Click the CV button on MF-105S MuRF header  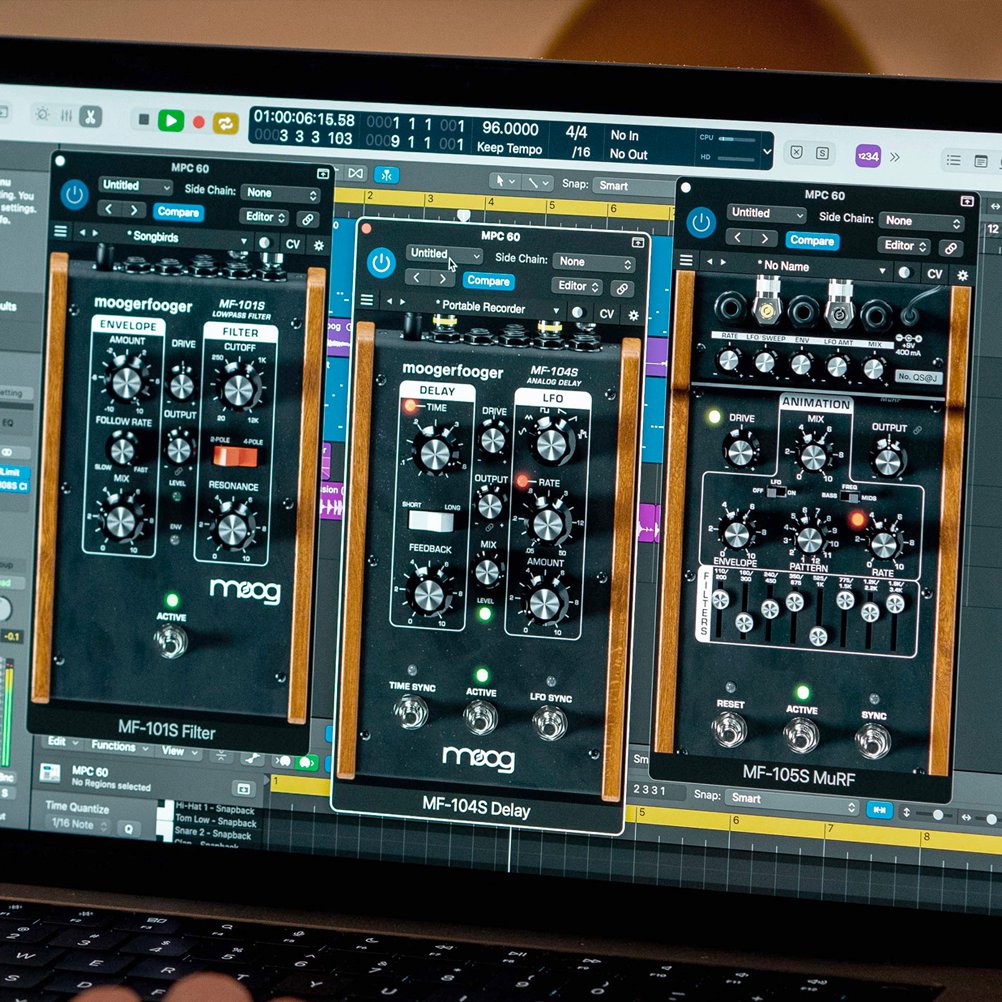935,272
